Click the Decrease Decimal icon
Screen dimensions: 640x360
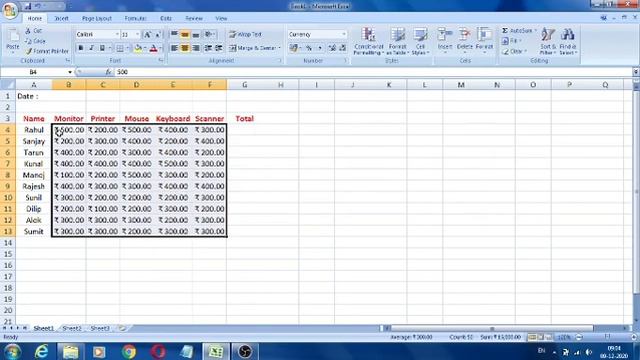point(342,49)
